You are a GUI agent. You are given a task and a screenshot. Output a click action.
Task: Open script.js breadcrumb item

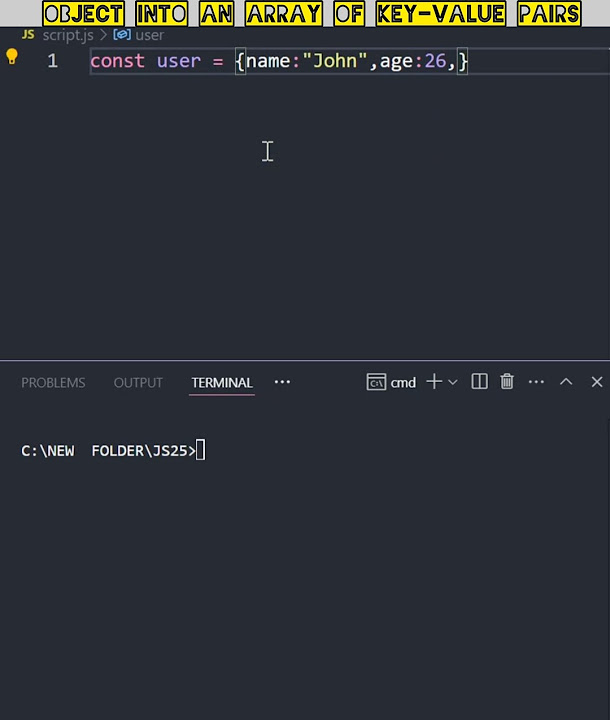pos(68,35)
